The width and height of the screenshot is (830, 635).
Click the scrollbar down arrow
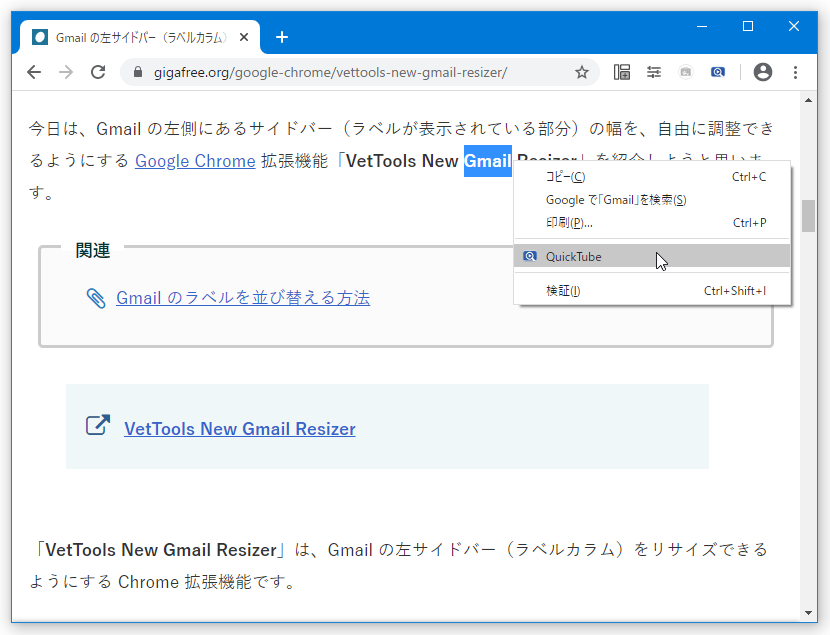(808, 613)
